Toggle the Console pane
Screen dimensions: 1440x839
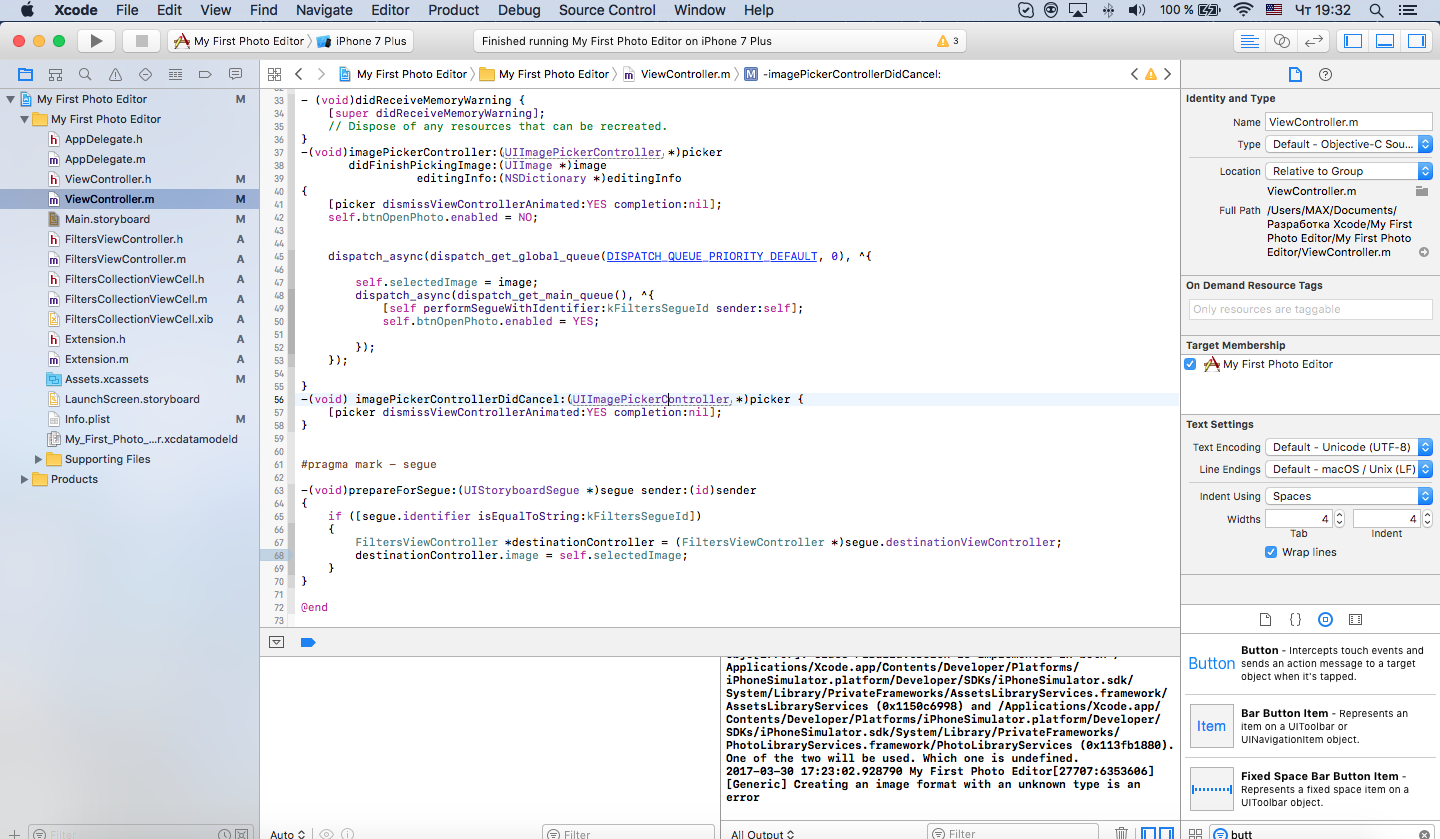tap(1166, 833)
